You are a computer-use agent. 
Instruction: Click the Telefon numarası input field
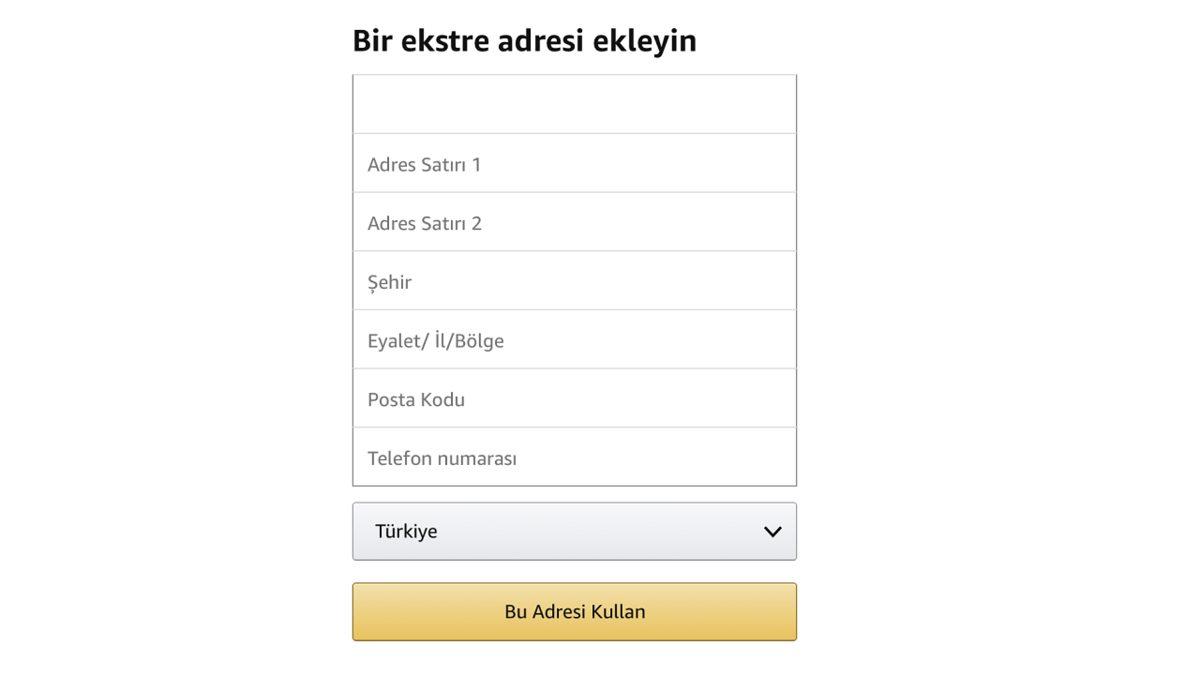[x=574, y=457]
